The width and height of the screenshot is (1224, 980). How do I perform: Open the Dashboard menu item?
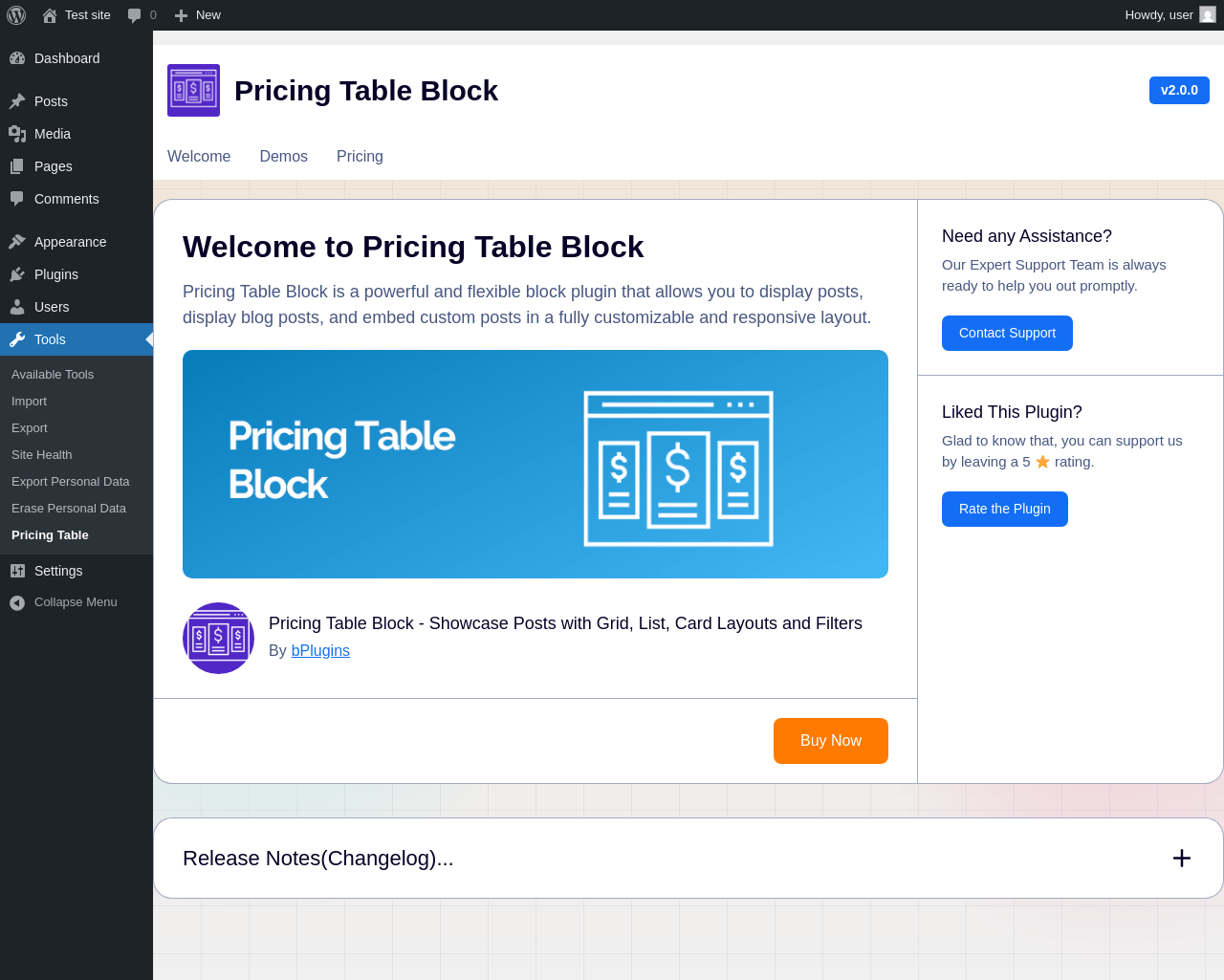pyautogui.click(x=67, y=58)
